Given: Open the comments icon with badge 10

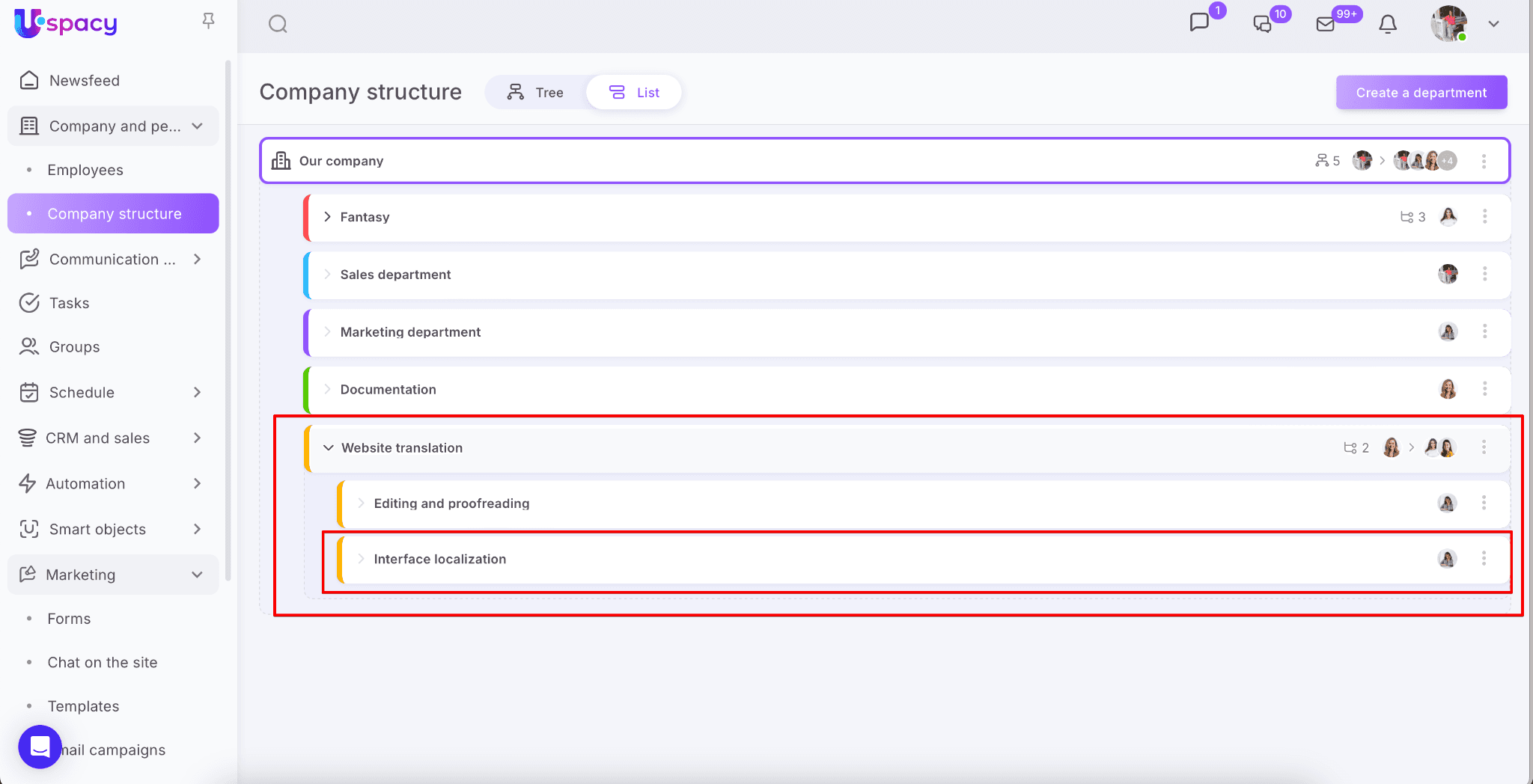Looking at the screenshot, I should (x=1263, y=24).
